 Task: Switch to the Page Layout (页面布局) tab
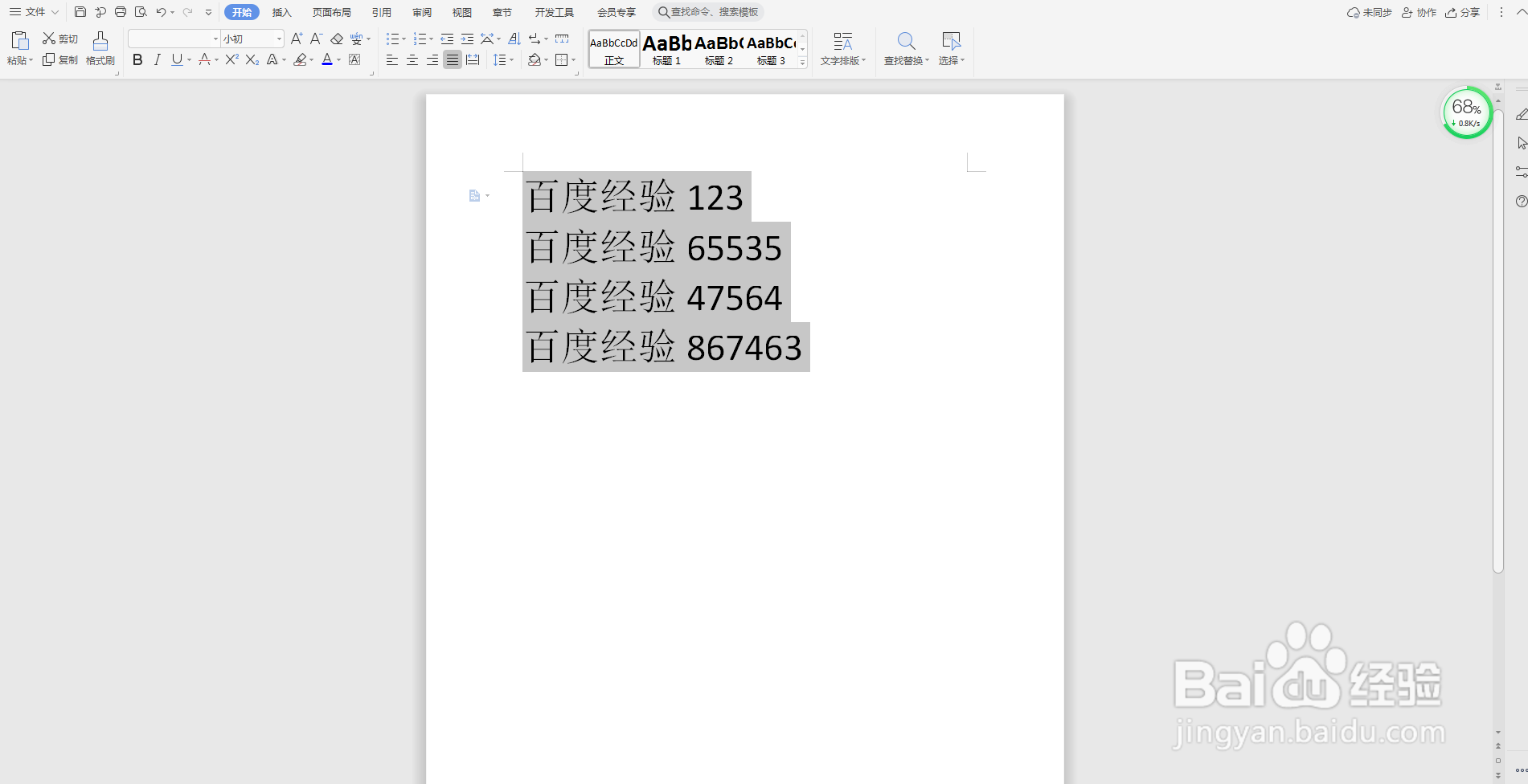[x=331, y=12]
